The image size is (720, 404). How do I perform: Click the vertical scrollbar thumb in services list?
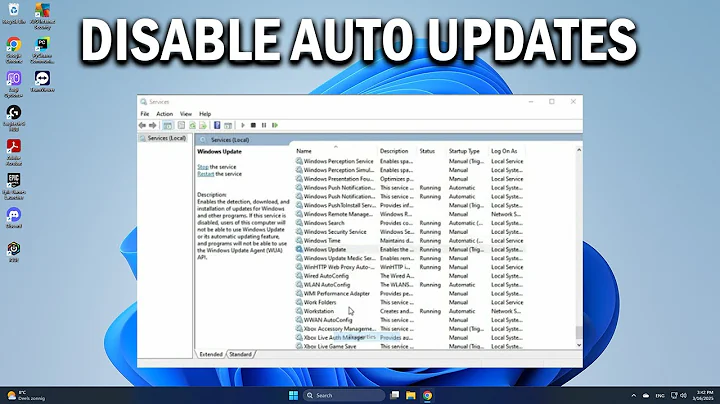tap(579, 332)
